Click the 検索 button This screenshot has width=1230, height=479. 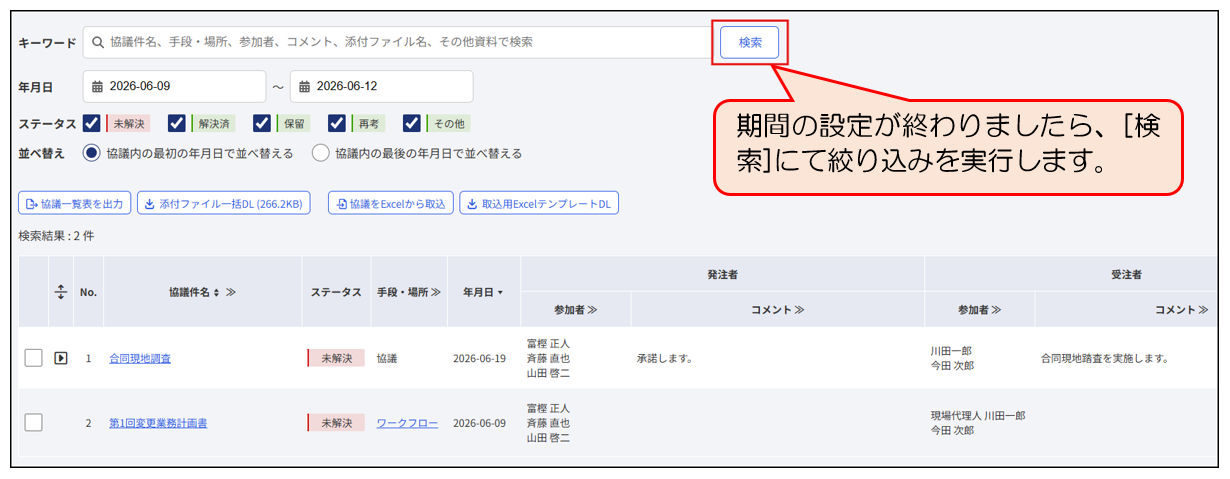(750, 42)
